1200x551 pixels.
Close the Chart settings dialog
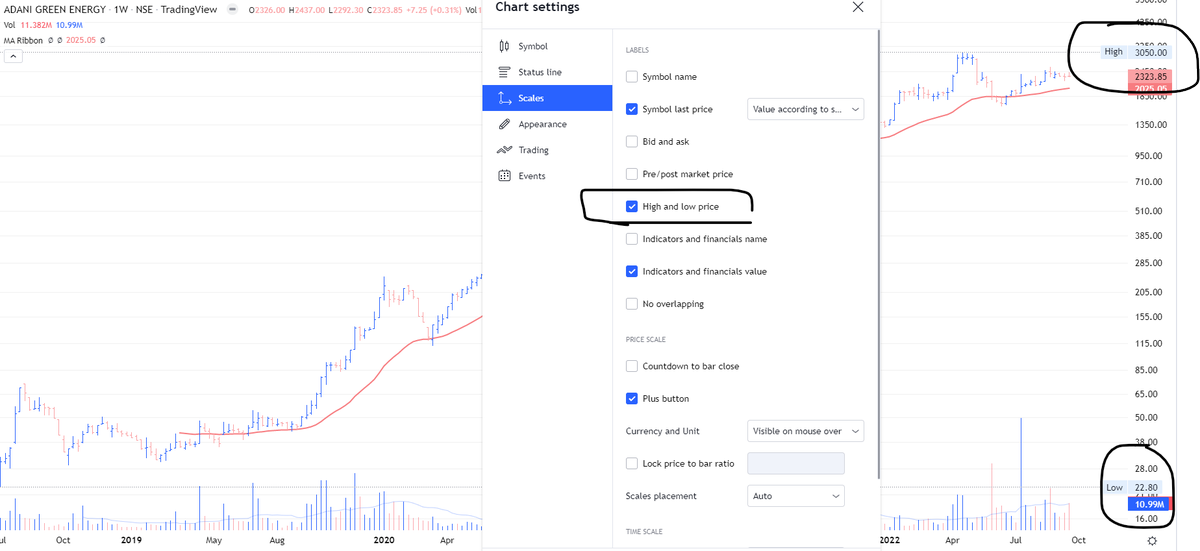point(857,7)
